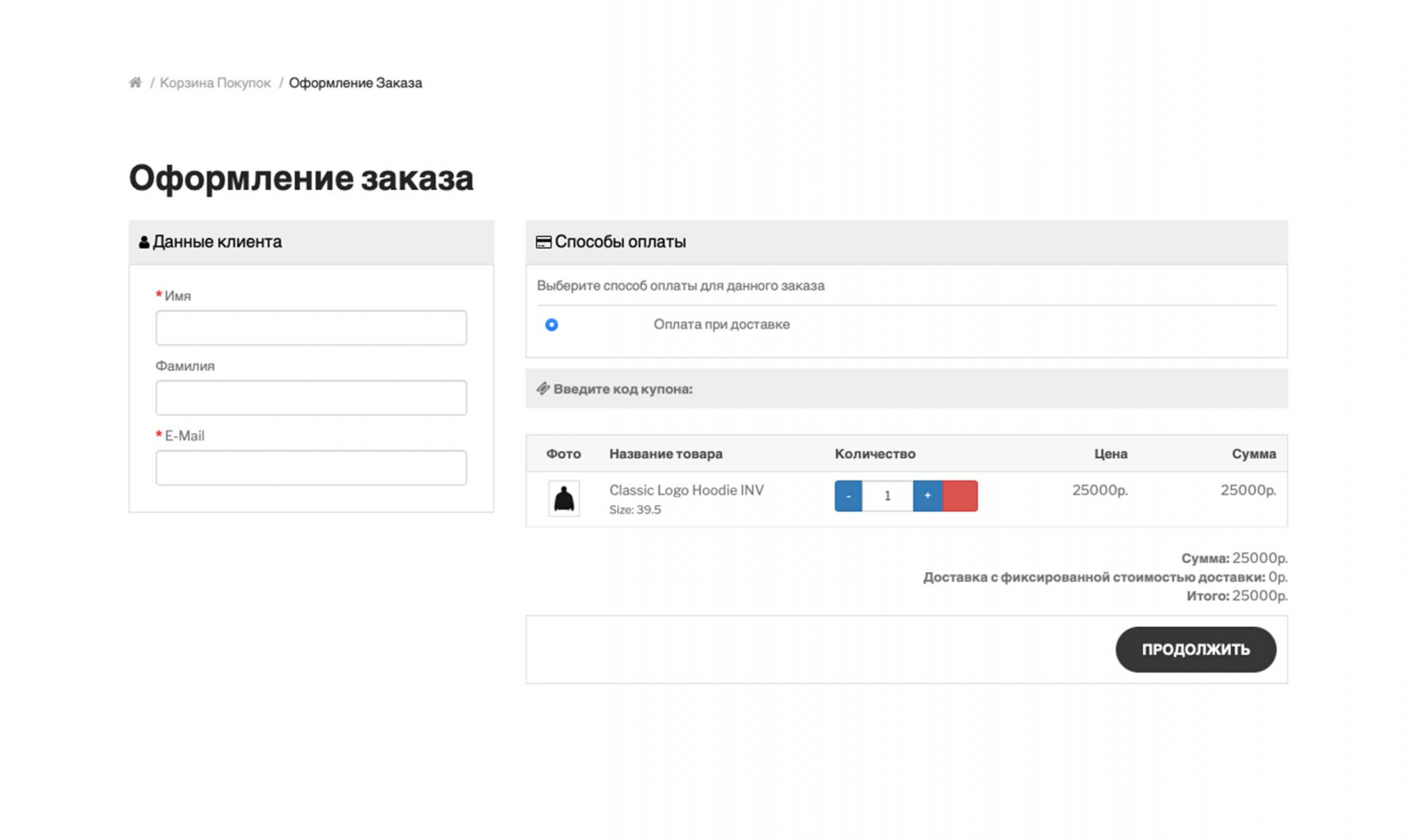Focus the Фамилия input field

(311, 398)
